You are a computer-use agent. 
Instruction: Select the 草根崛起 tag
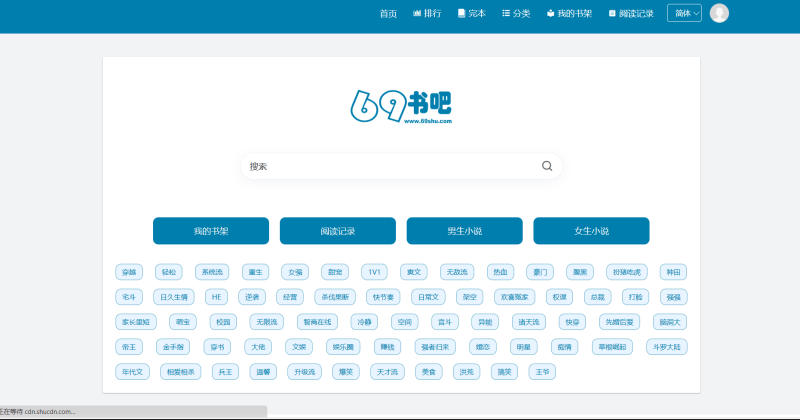612,347
